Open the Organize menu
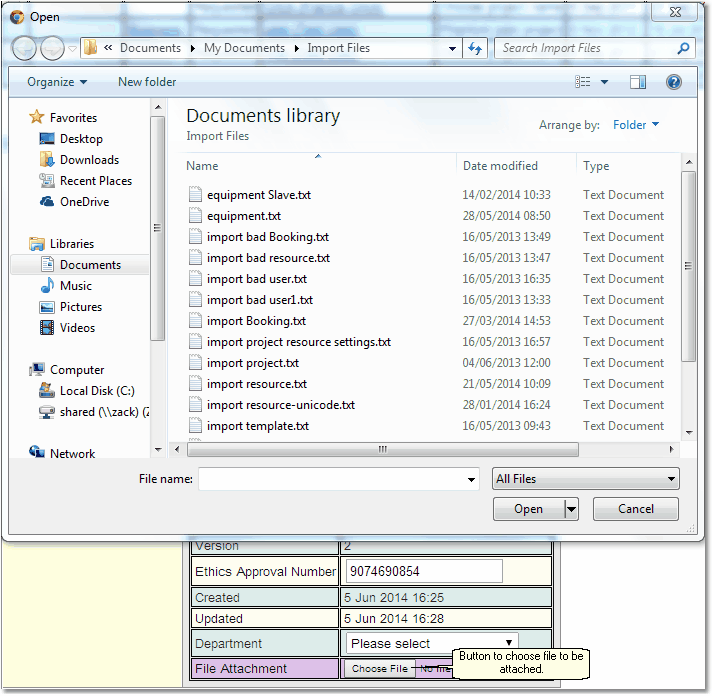The height and width of the screenshot is (696, 712). coord(57,82)
